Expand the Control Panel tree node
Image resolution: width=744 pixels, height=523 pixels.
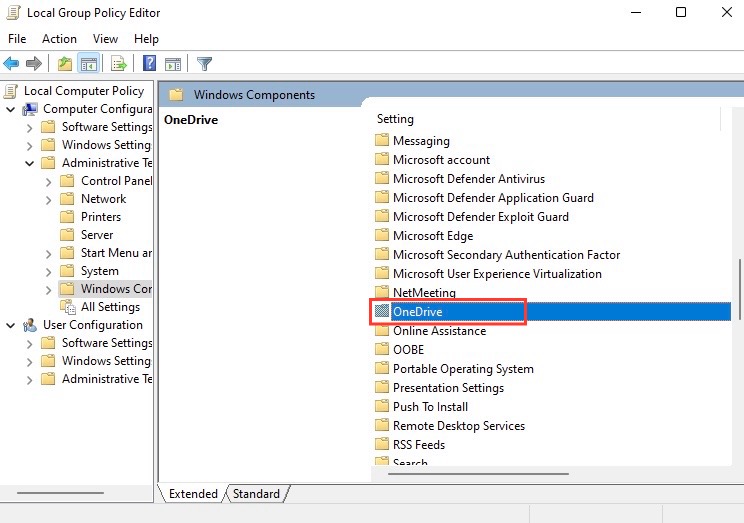point(48,182)
